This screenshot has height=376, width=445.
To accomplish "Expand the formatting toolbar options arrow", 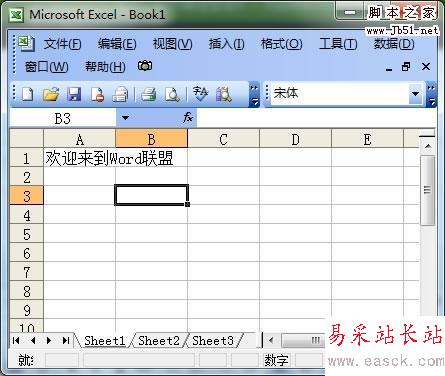I will pos(431,95).
